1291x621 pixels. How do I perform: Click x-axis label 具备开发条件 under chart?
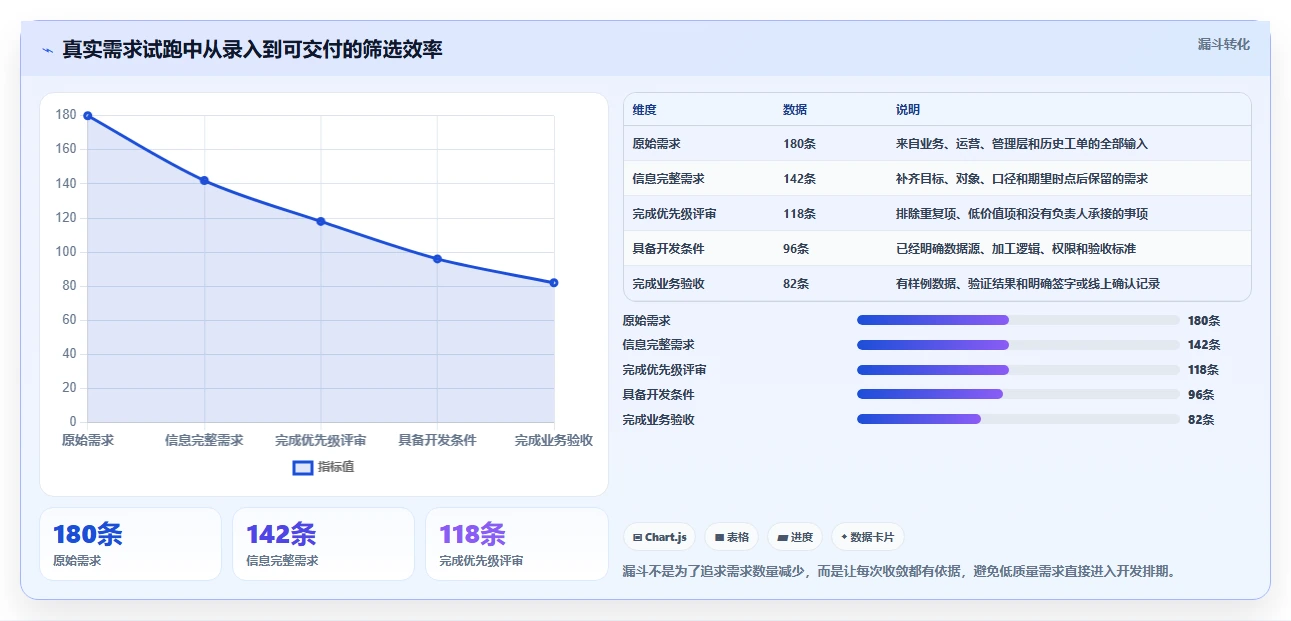[437, 440]
